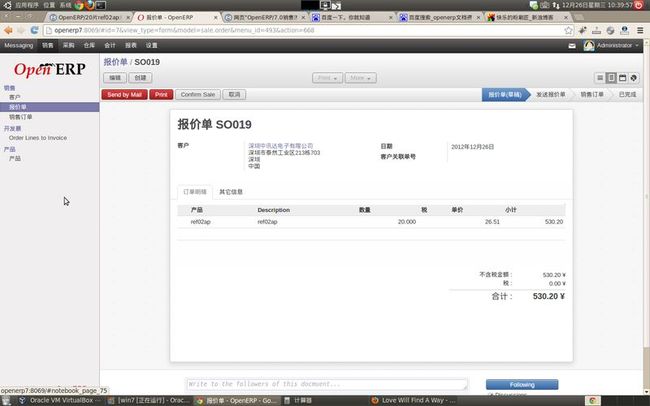
Task: Open the download extension icon in browser toolbar
Action: [x=597, y=30]
